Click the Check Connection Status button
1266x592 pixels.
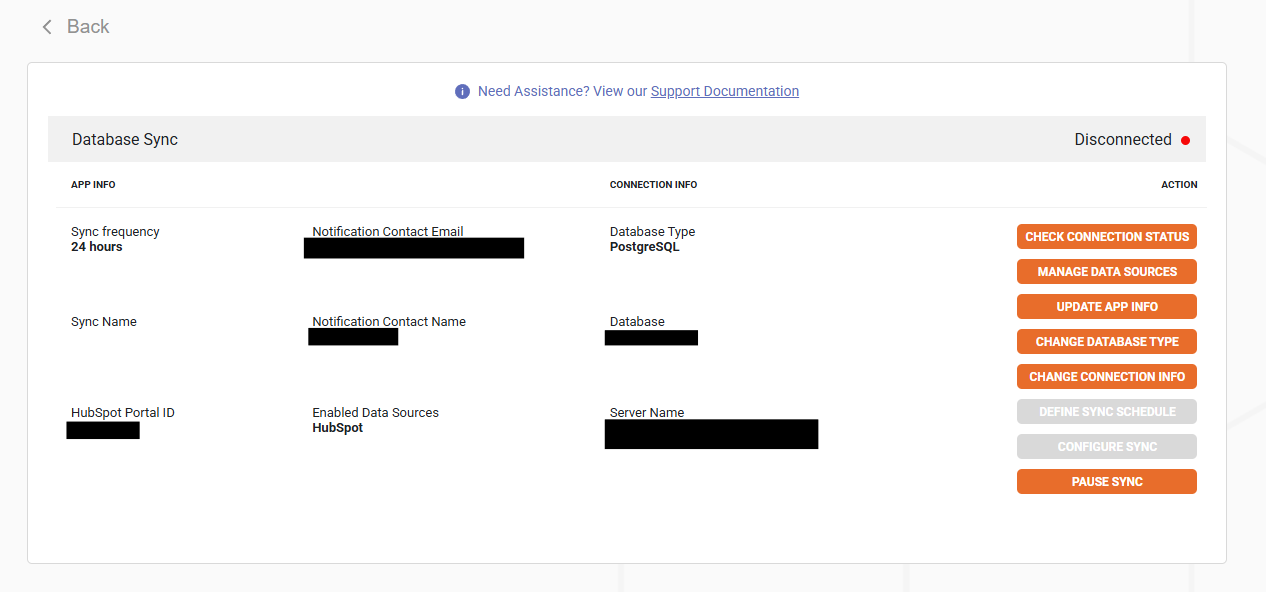pos(1107,237)
